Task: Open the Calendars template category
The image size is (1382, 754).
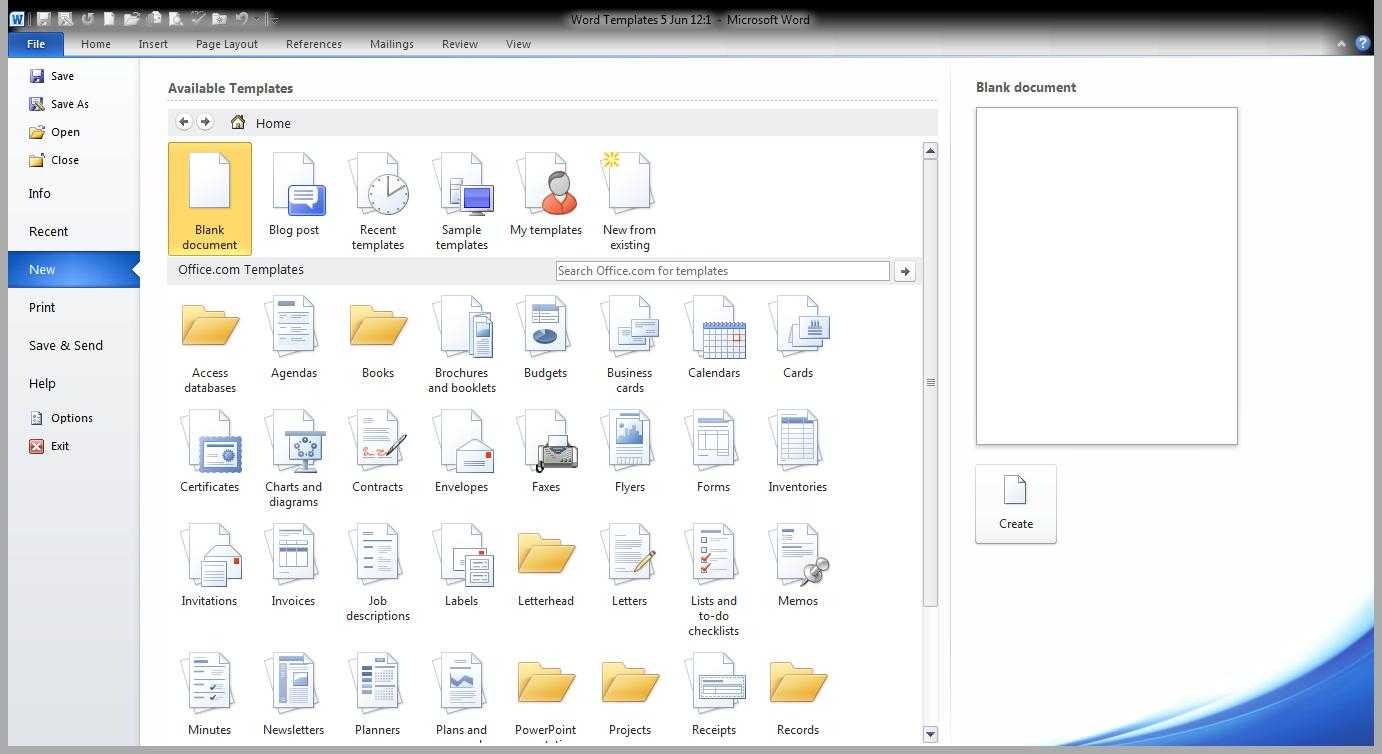Action: coord(714,341)
